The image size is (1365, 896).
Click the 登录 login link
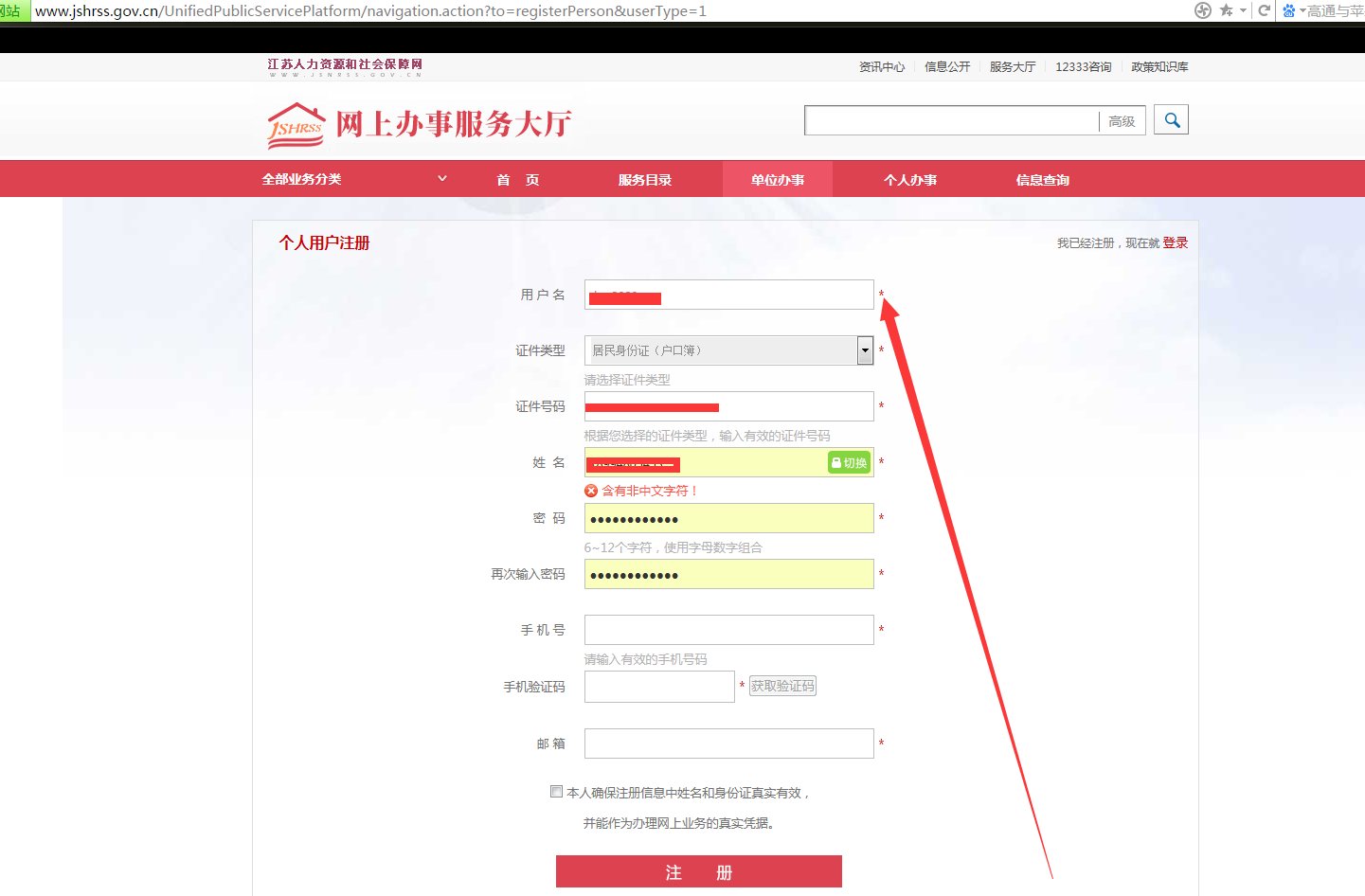(x=1176, y=242)
